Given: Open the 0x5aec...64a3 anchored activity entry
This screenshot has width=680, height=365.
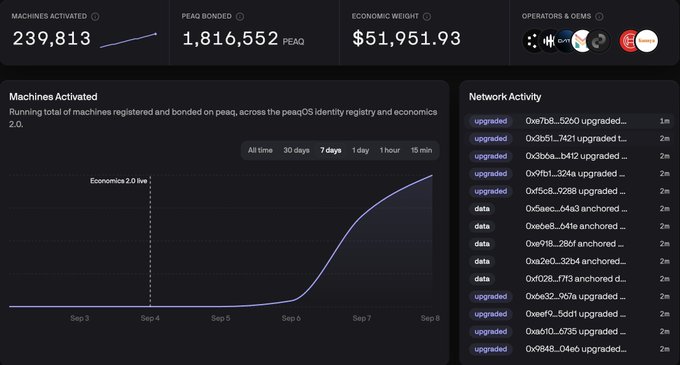Looking at the screenshot, I should click(x=569, y=209).
